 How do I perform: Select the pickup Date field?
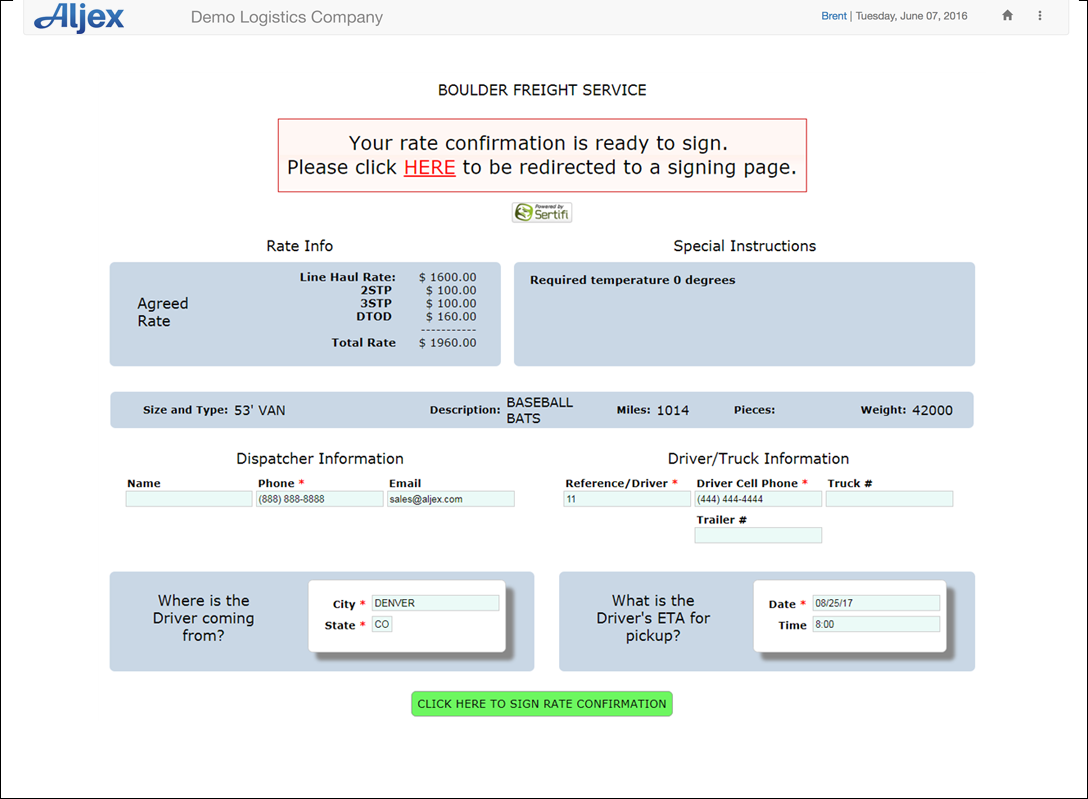pyautogui.click(x=876, y=602)
